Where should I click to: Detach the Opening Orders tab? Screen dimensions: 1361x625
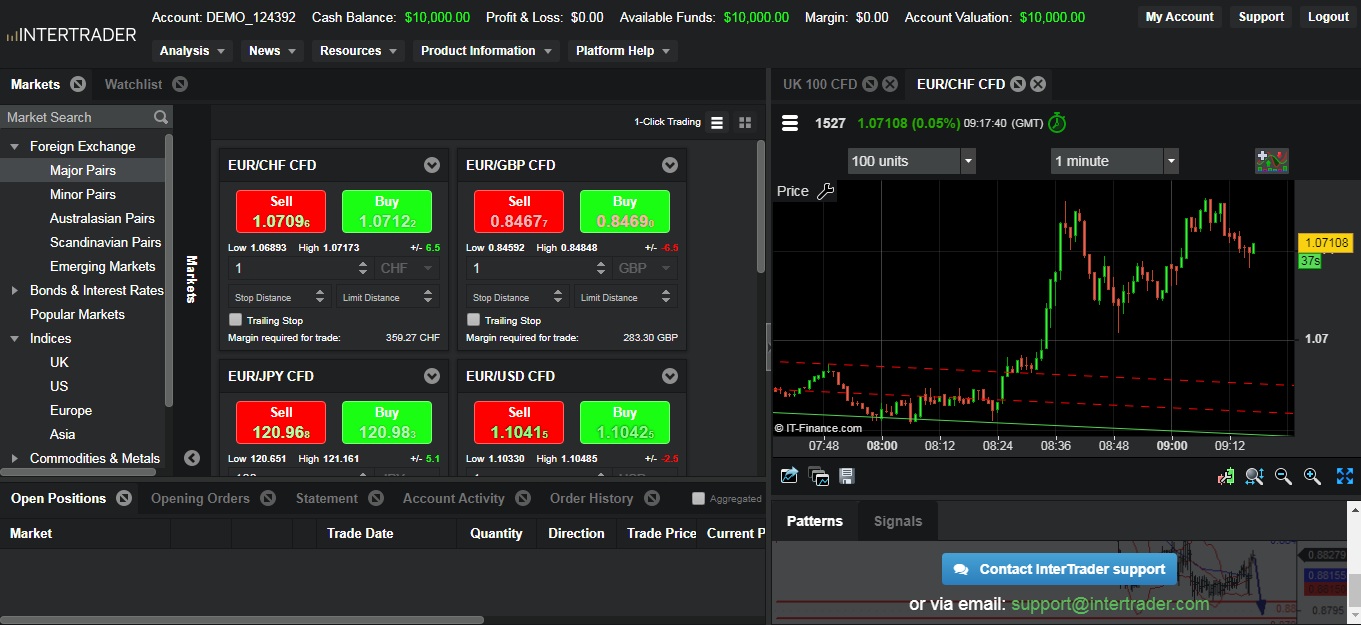coord(268,498)
